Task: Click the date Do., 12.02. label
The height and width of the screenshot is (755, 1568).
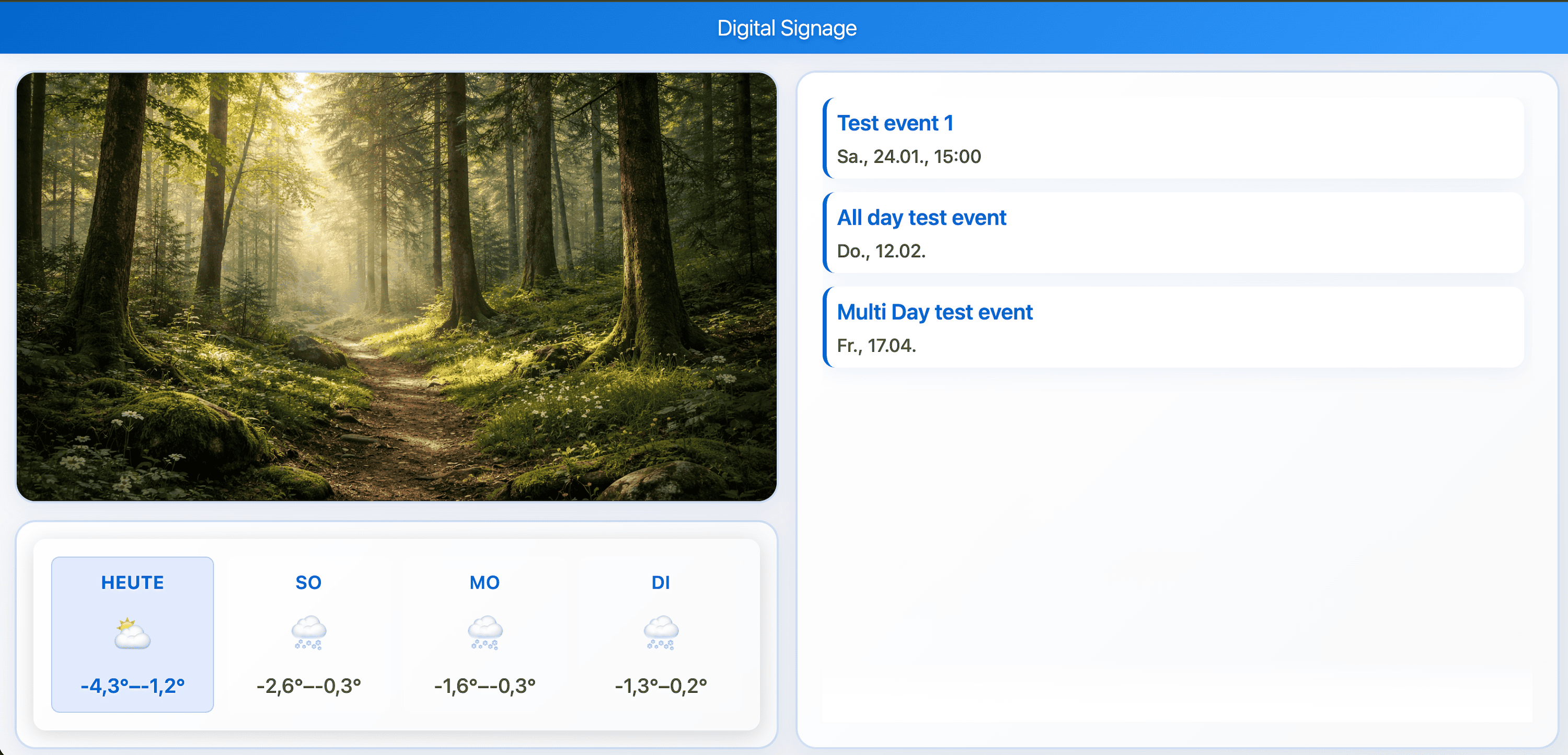Action: pyautogui.click(x=880, y=251)
